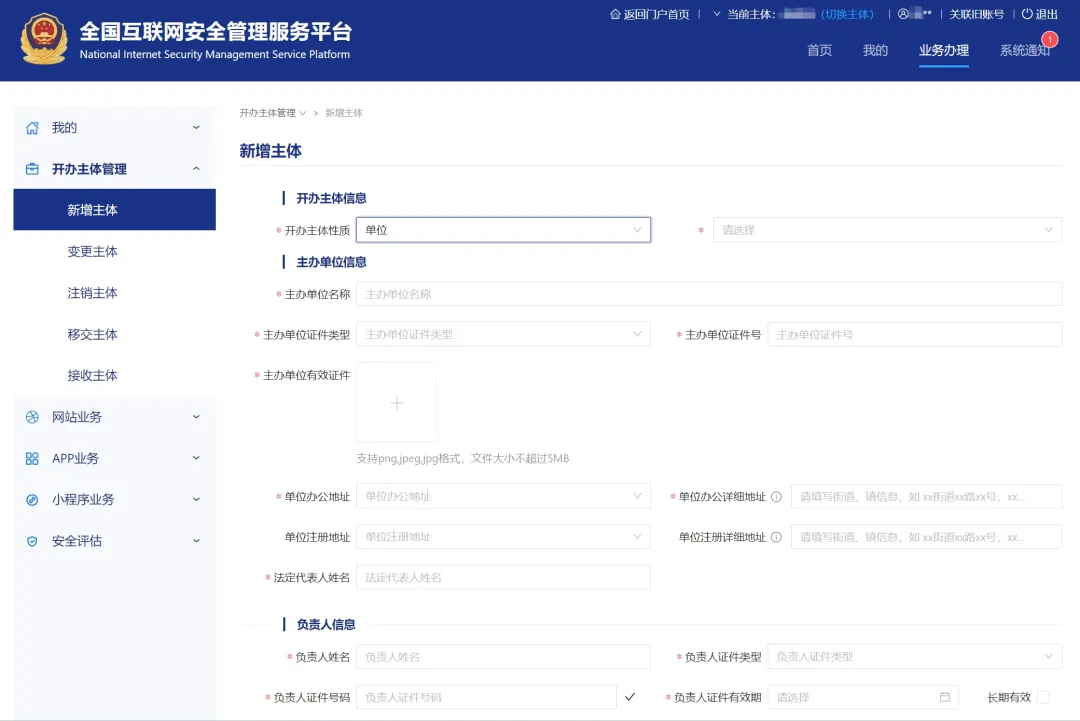The height and width of the screenshot is (721, 1080).
Task: Click the 安全评估 shield icon
Action: tap(32, 541)
